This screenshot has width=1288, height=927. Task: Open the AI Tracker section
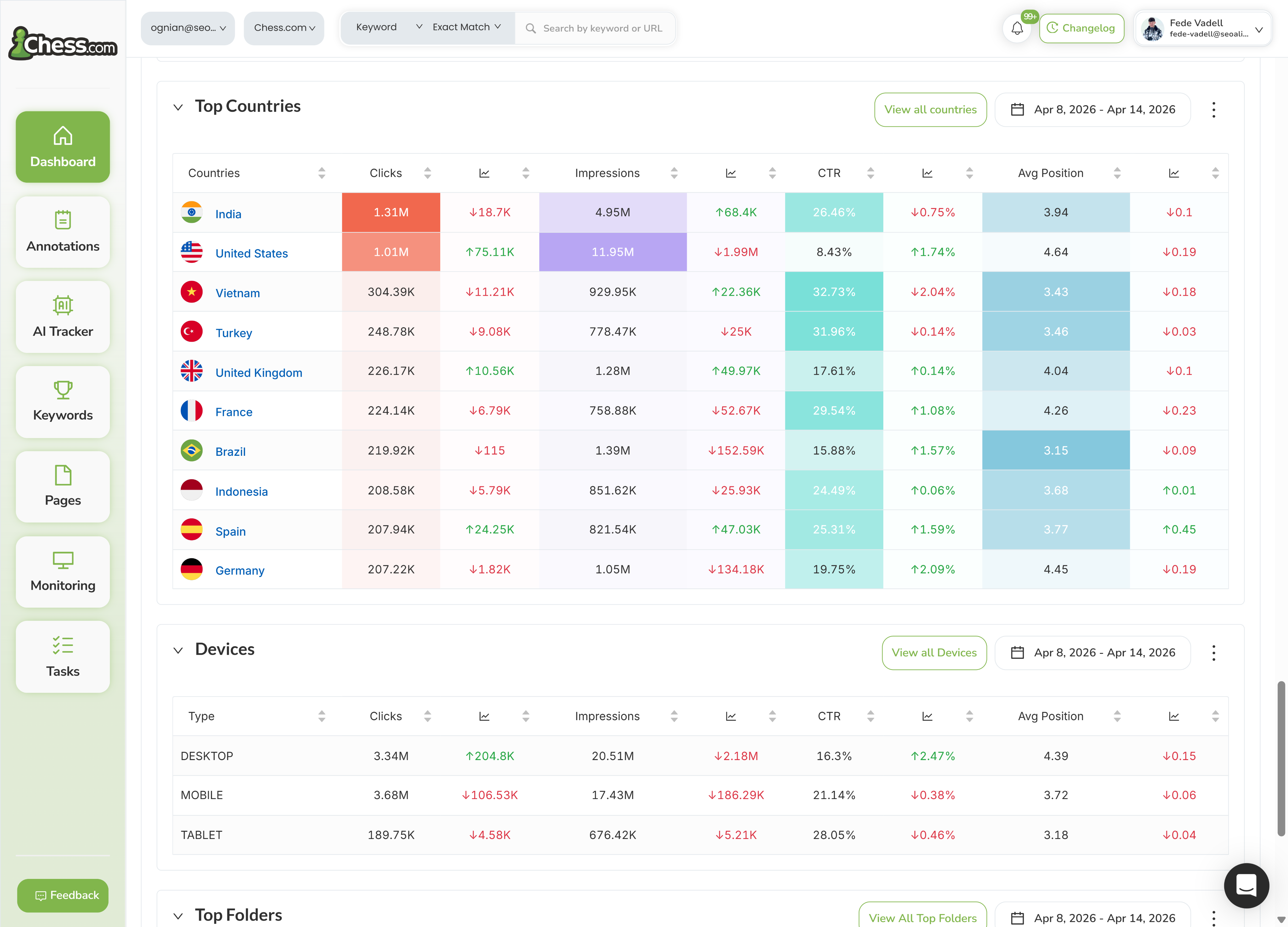pyautogui.click(x=63, y=317)
